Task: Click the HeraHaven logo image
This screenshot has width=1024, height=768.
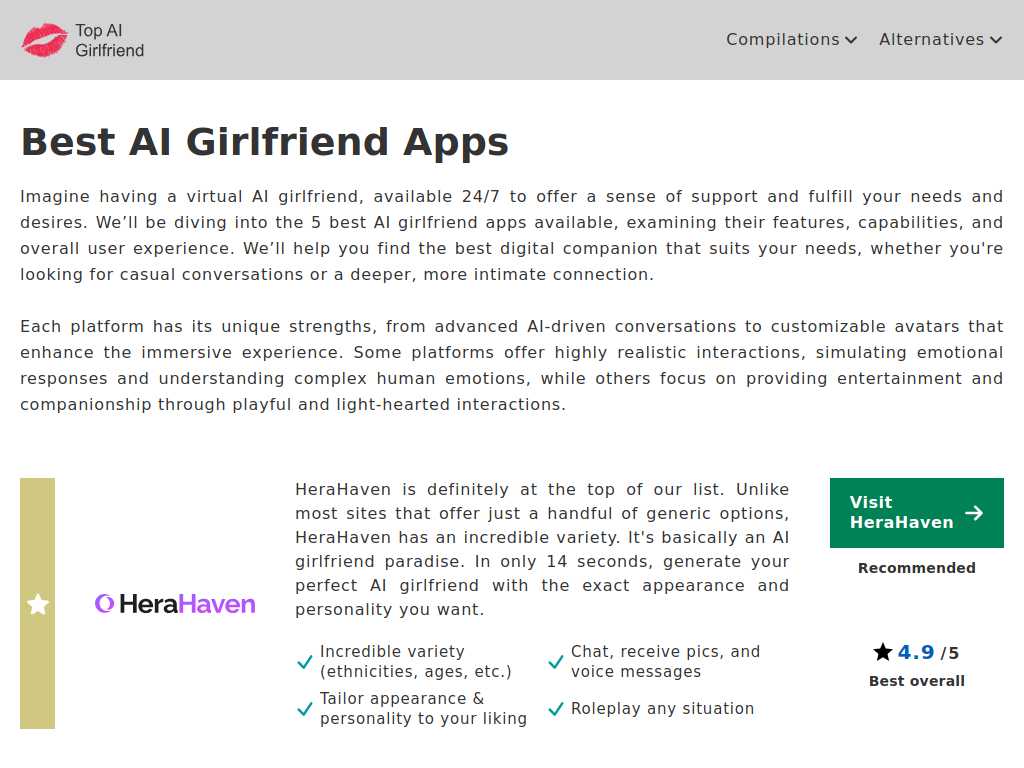Action: click(175, 603)
